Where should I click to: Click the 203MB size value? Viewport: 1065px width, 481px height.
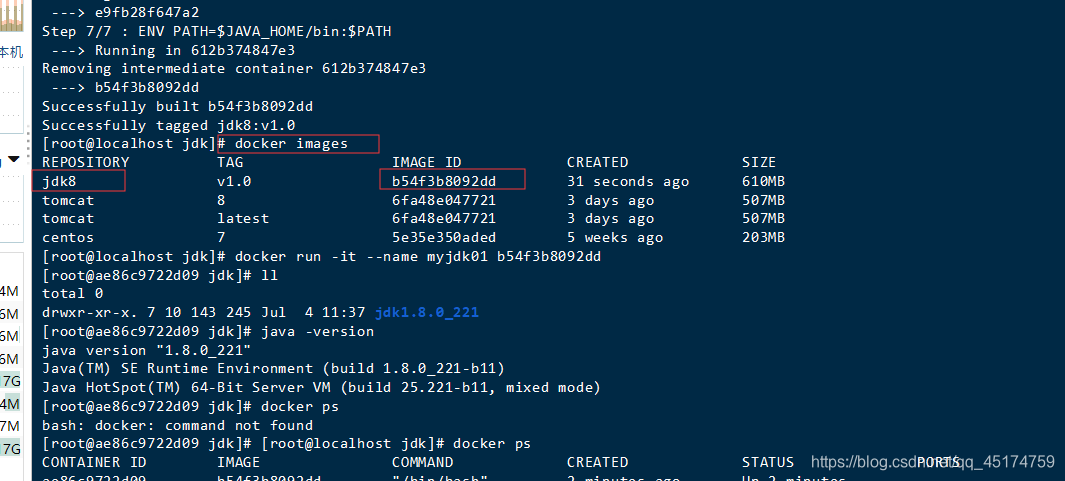point(763,238)
